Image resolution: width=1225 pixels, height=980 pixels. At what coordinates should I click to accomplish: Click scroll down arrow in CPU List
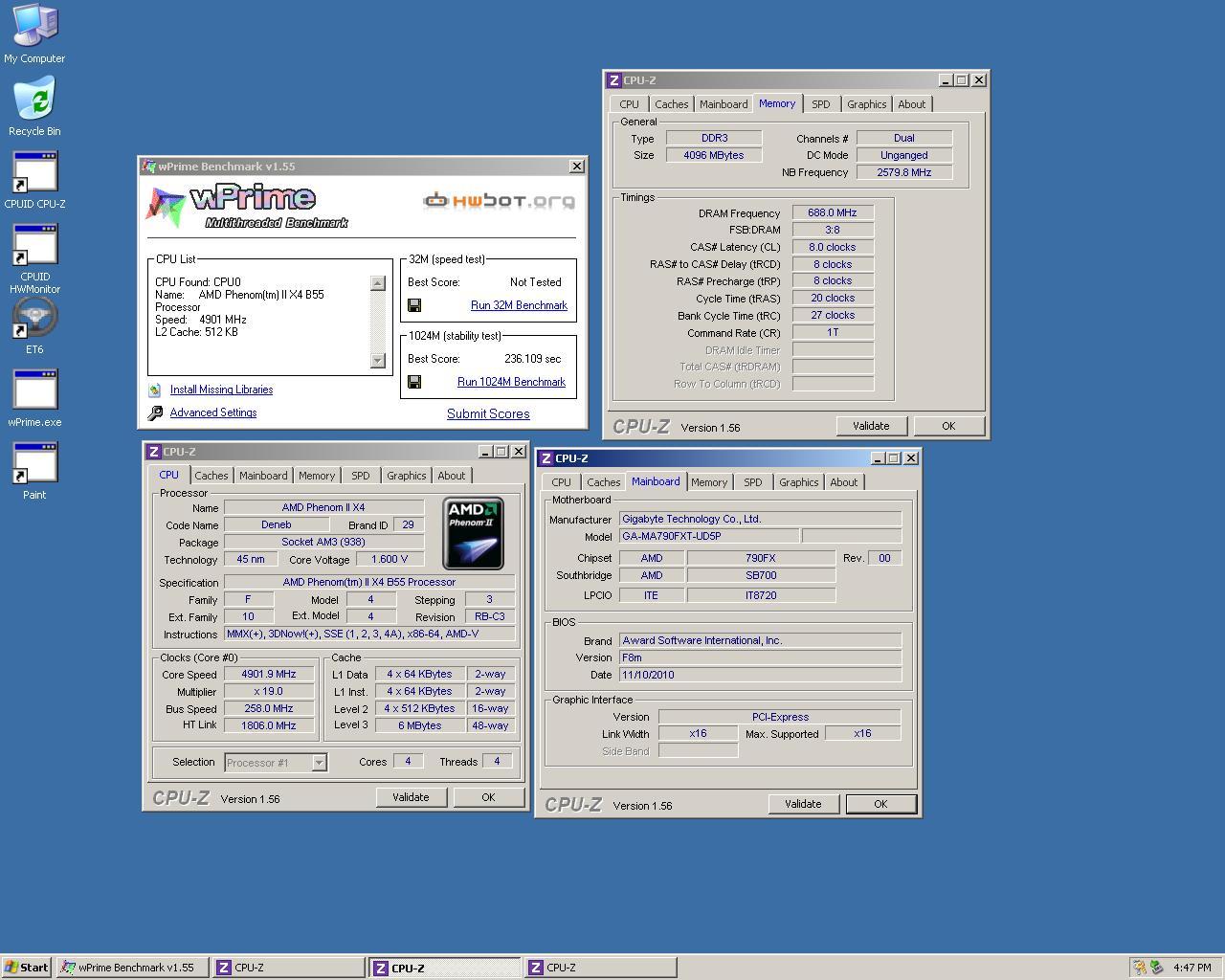click(377, 361)
